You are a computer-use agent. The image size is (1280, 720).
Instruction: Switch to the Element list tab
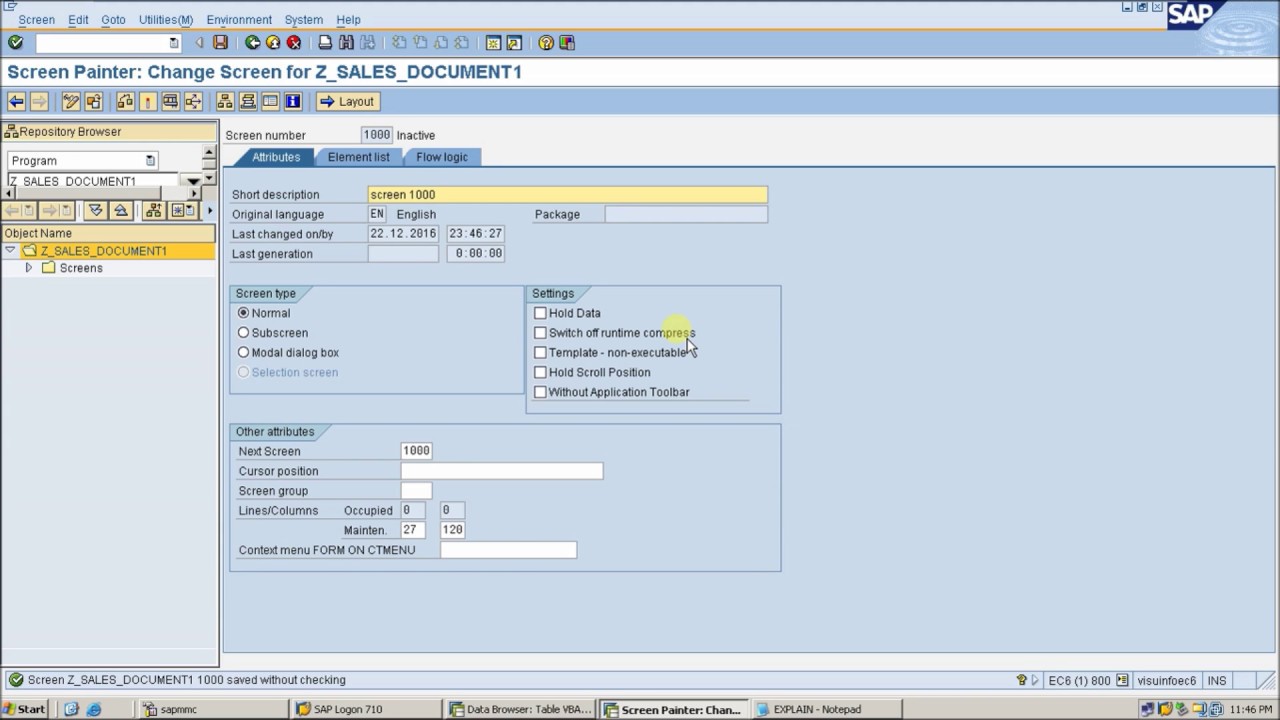pyautogui.click(x=358, y=157)
